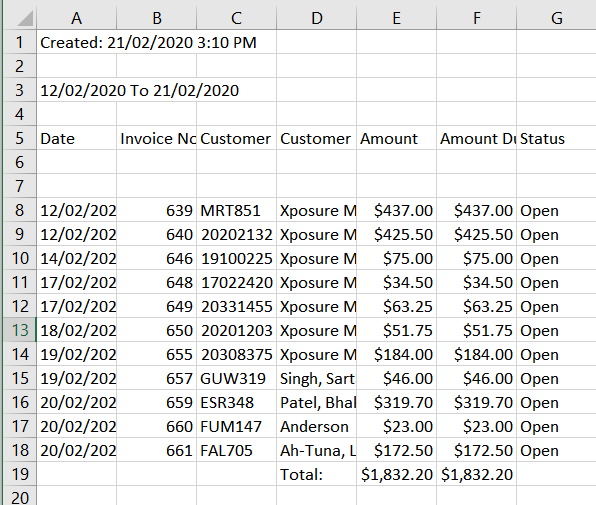Click the Ah-Tuna customer name cell
The height and width of the screenshot is (505, 596).
pyautogui.click(x=317, y=450)
